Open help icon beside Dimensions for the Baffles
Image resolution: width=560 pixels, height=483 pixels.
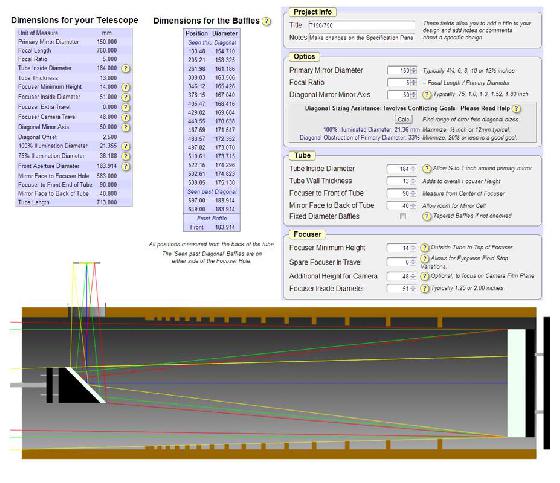(266, 21)
